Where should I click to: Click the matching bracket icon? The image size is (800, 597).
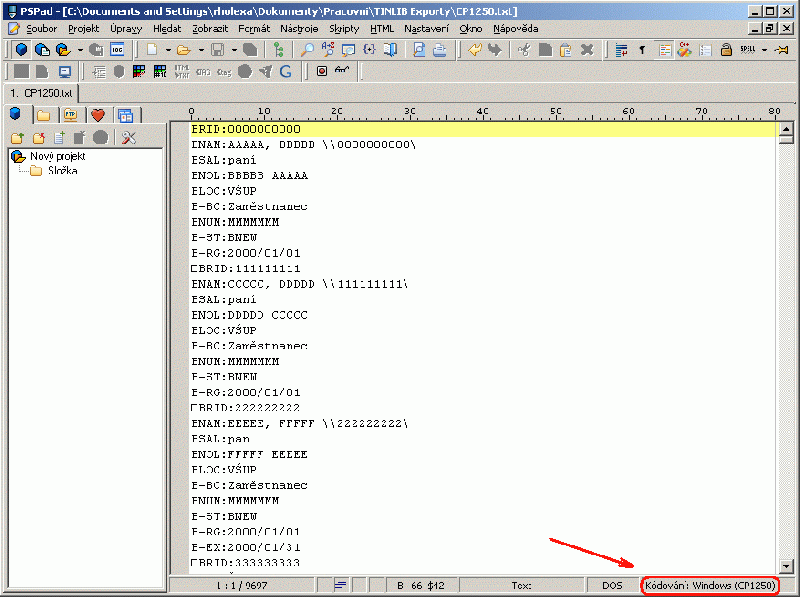click(x=369, y=49)
